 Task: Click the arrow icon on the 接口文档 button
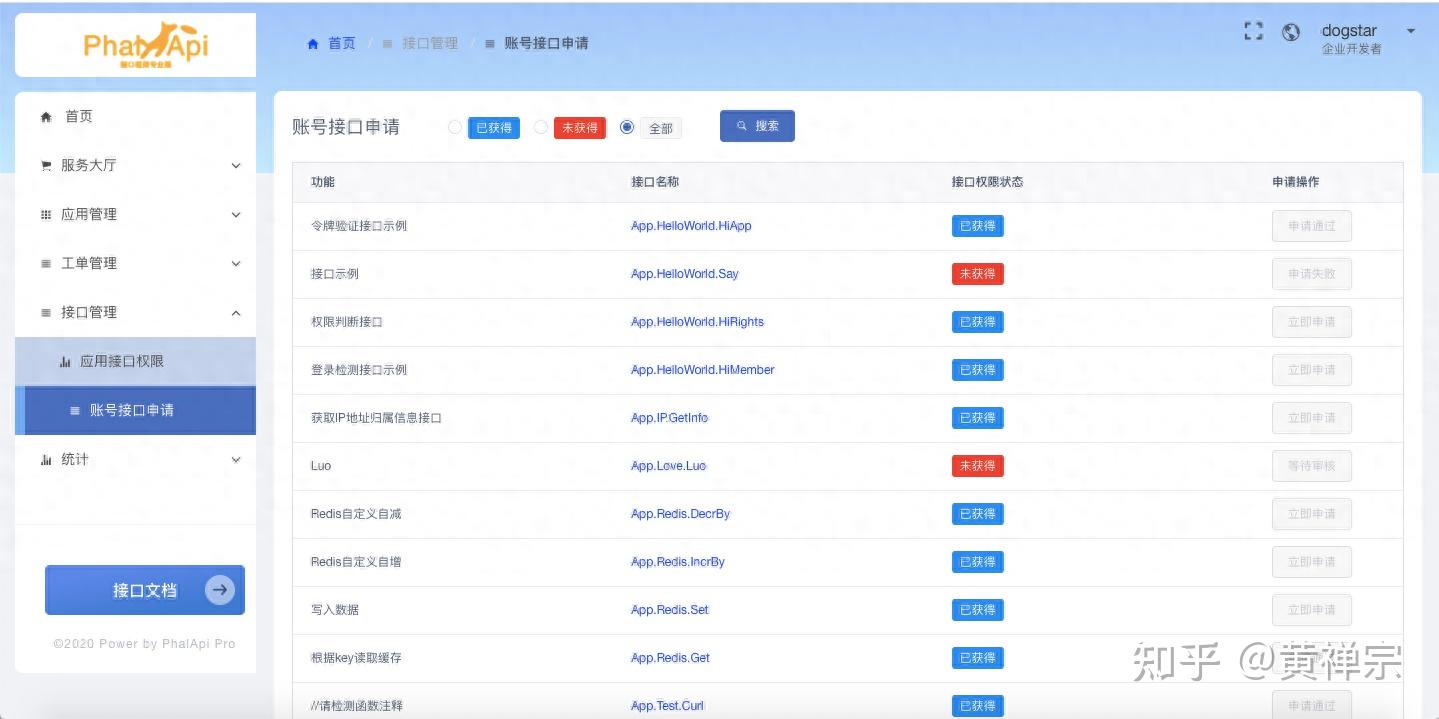[218, 590]
